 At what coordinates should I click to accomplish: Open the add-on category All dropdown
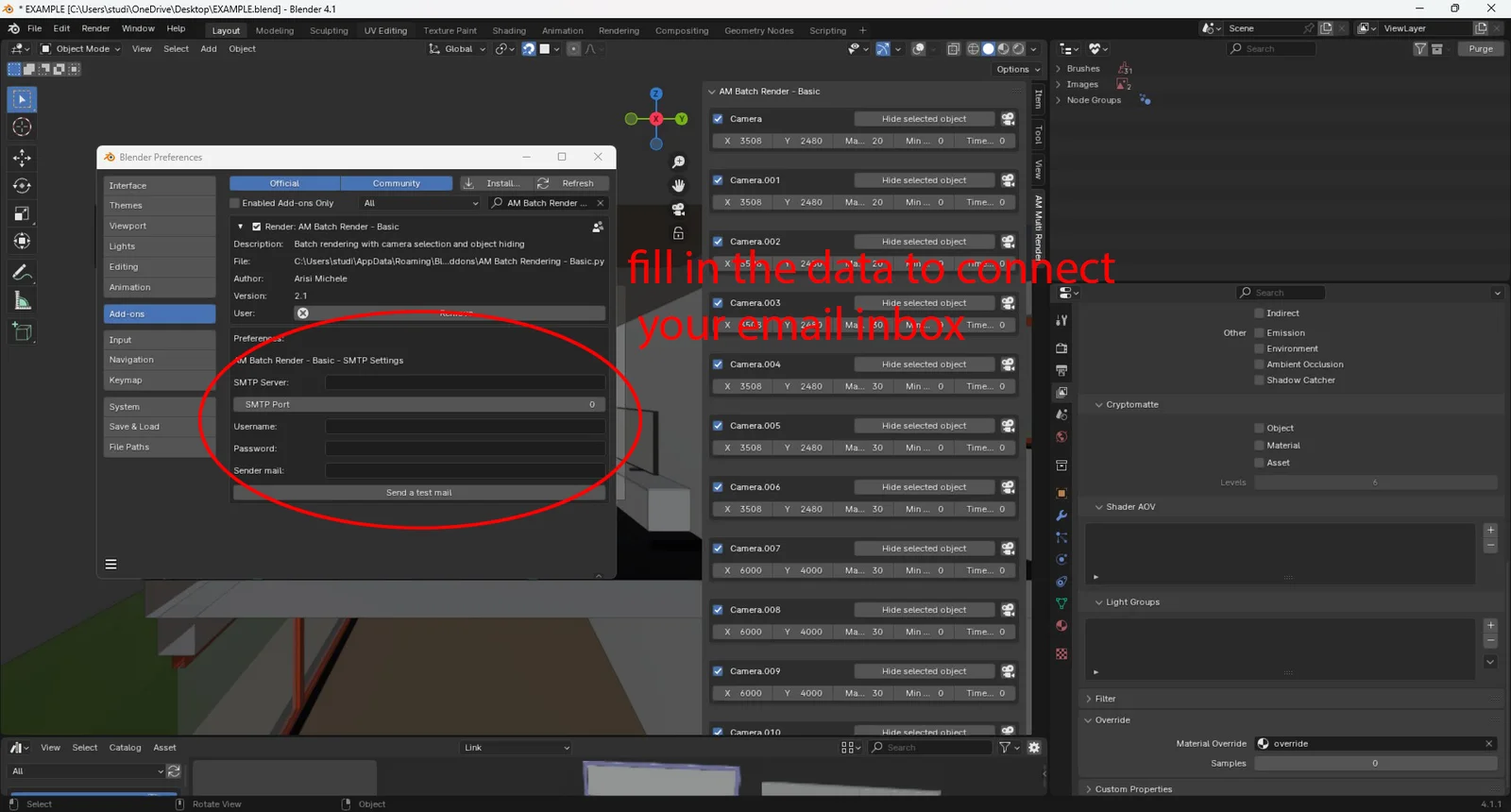[x=421, y=203]
